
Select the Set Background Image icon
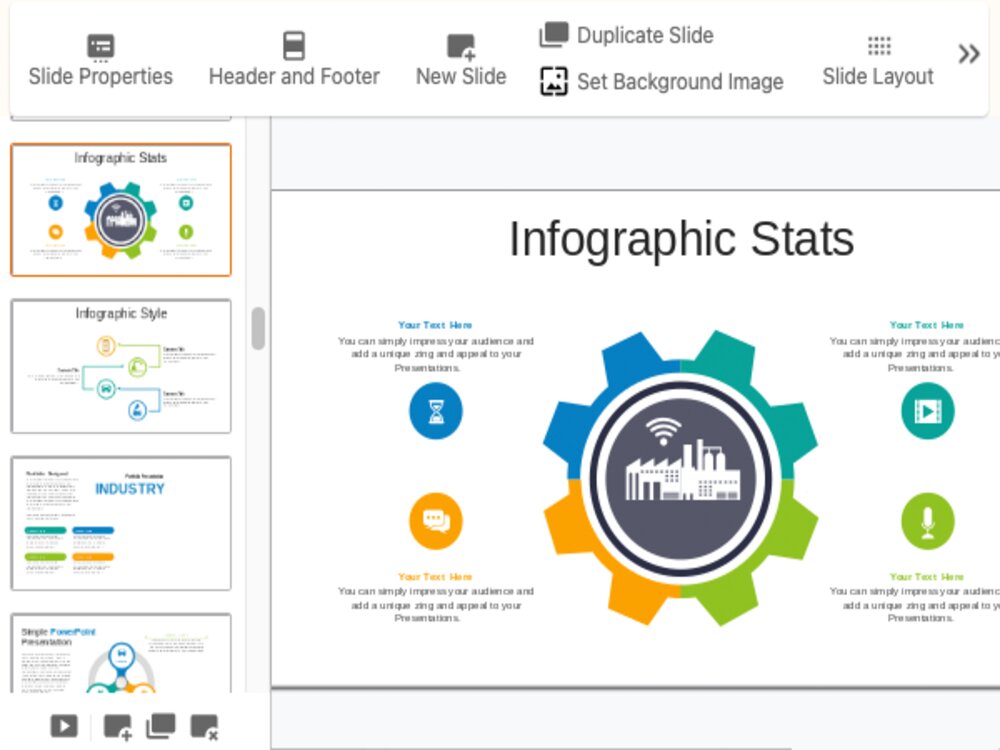click(553, 82)
